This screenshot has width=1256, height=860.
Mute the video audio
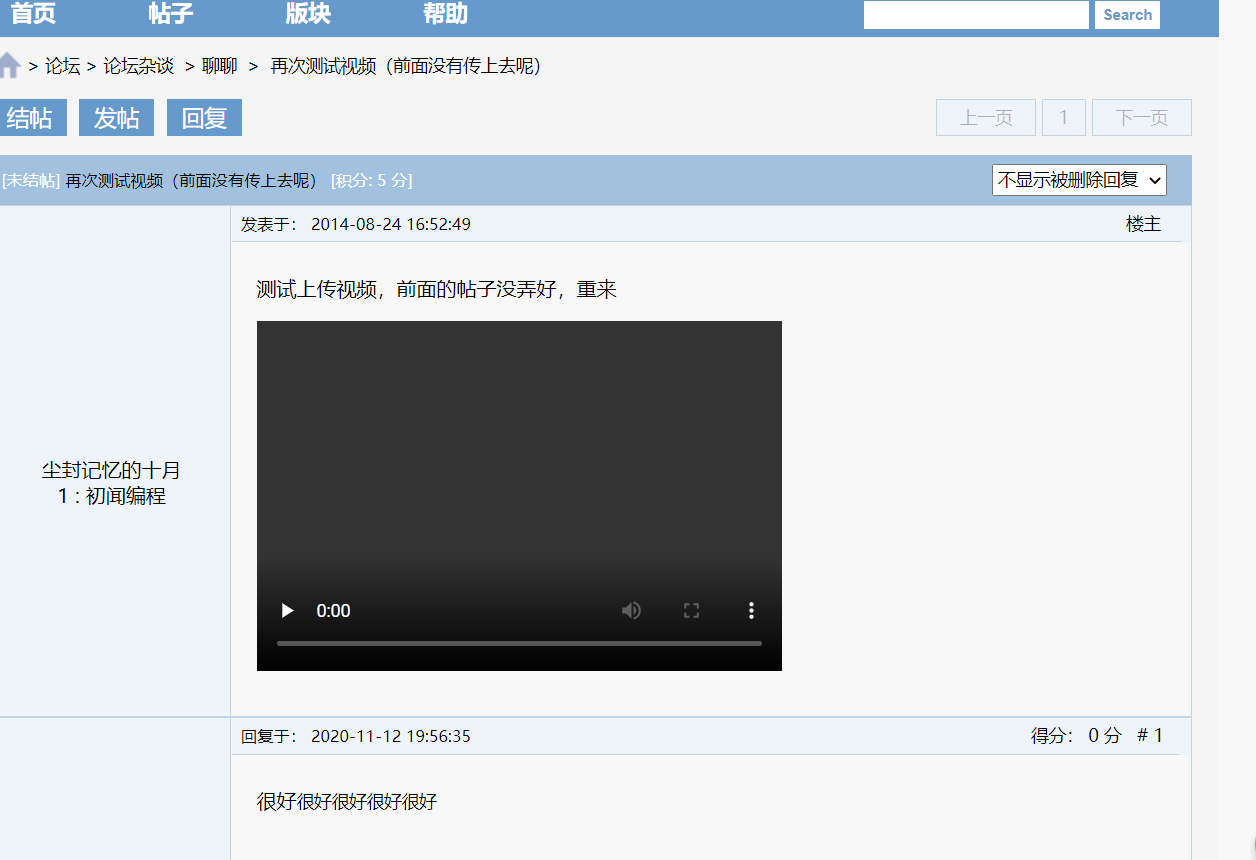click(x=631, y=610)
